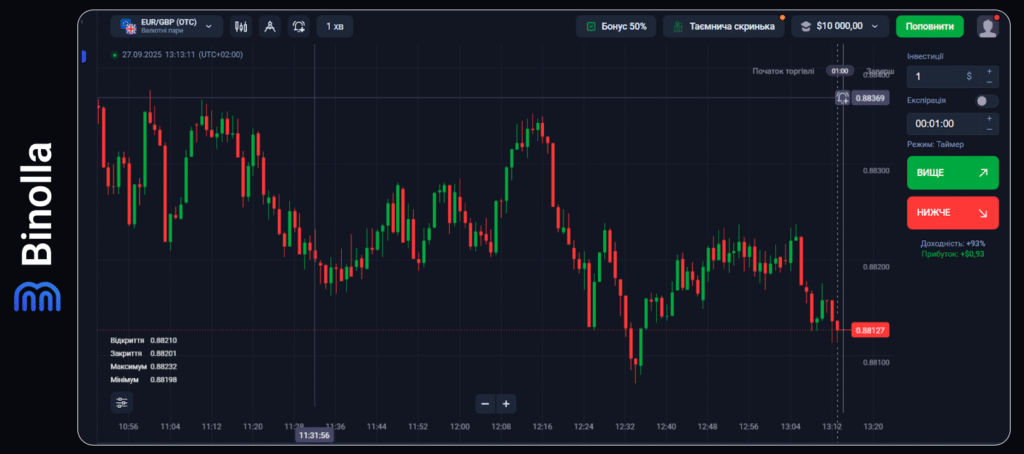Zoom in the chart with plus button

pyautogui.click(x=507, y=404)
